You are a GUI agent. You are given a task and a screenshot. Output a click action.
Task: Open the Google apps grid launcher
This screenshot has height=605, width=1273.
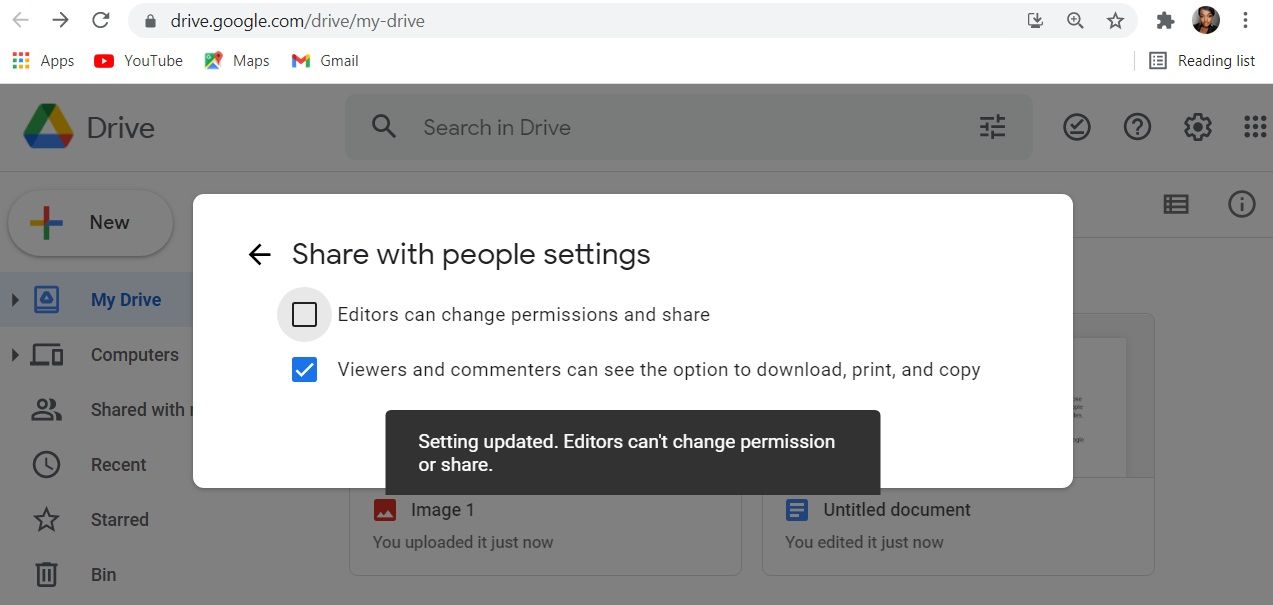(1252, 127)
